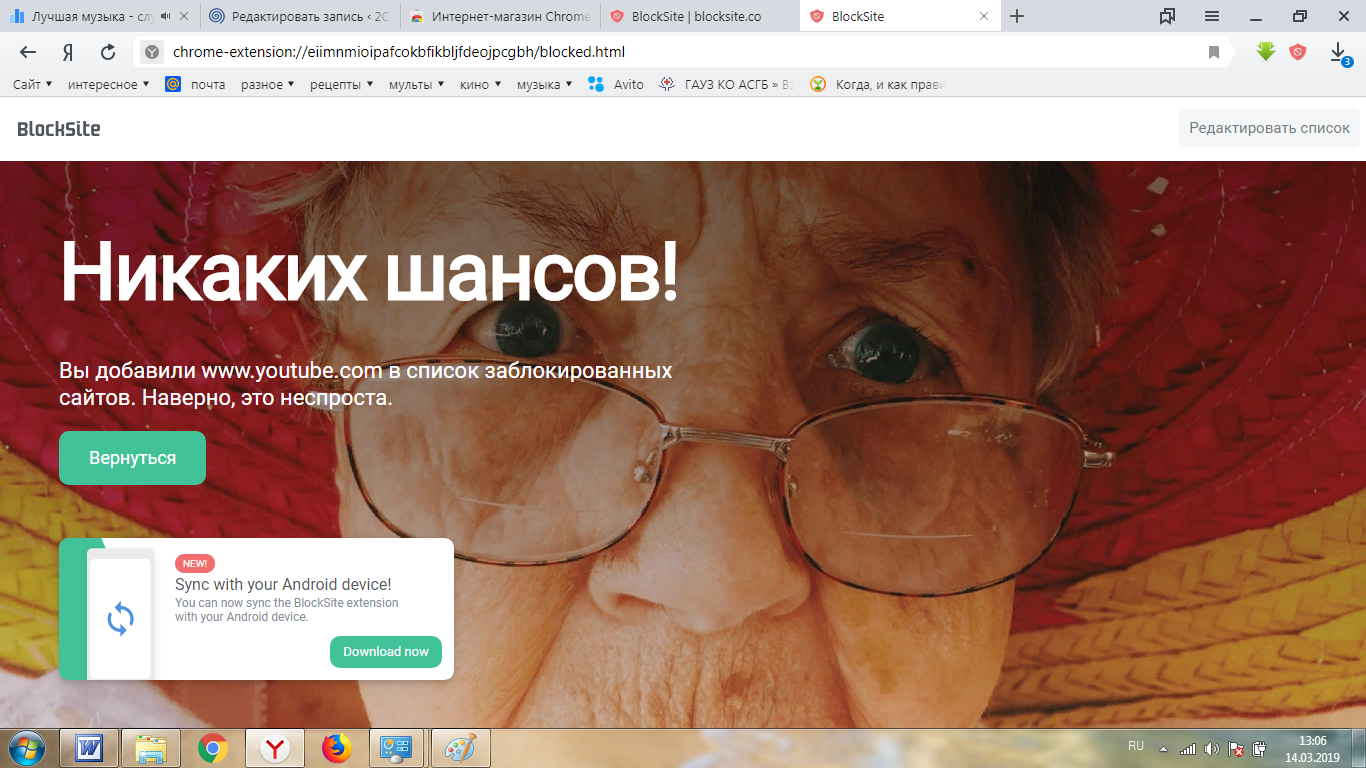Bookmark this page with the flag icon
1366x768 pixels.
1214,52
